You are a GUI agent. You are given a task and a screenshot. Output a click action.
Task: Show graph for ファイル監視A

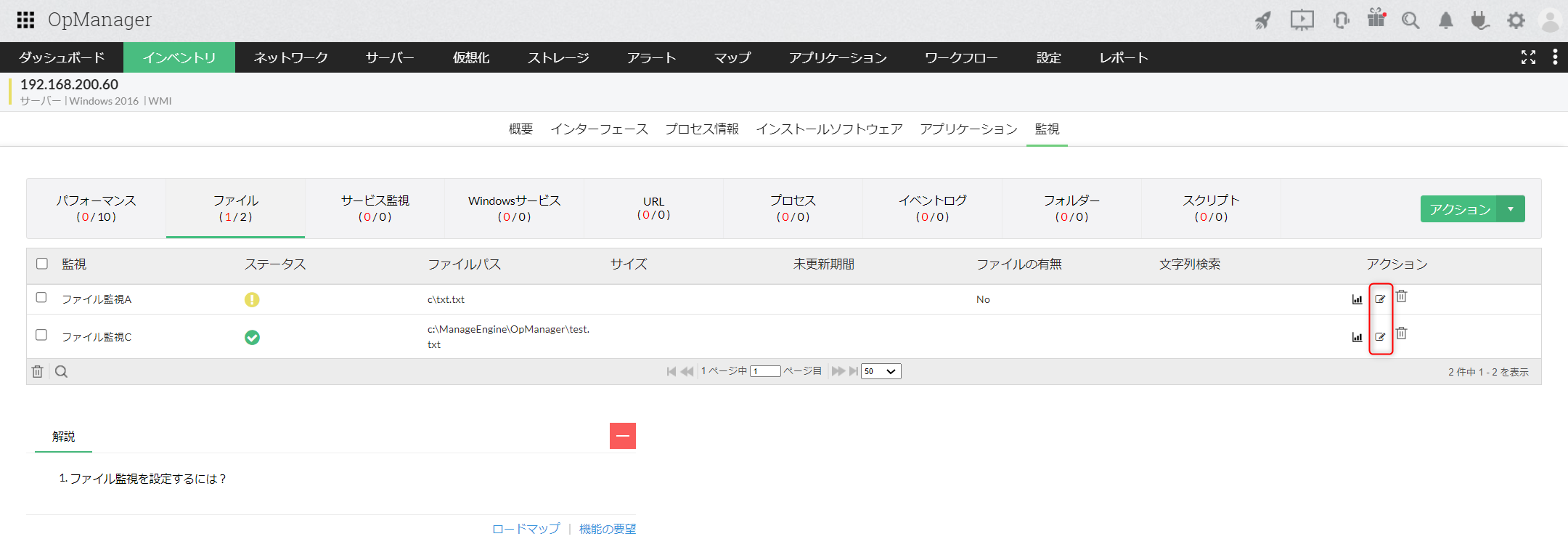point(1357,299)
